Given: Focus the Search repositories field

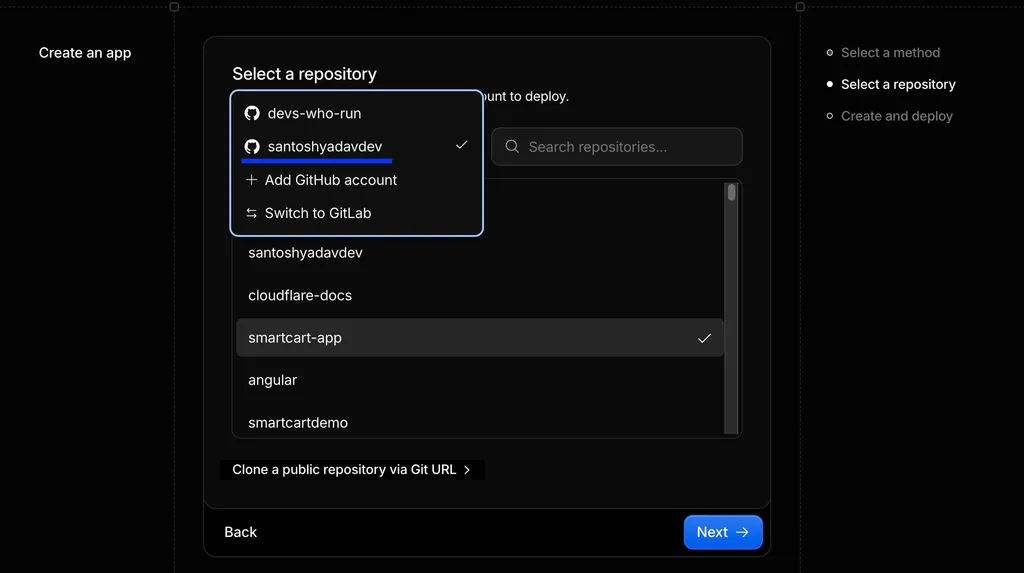Looking at the screenshot, I should pos(616,146).
